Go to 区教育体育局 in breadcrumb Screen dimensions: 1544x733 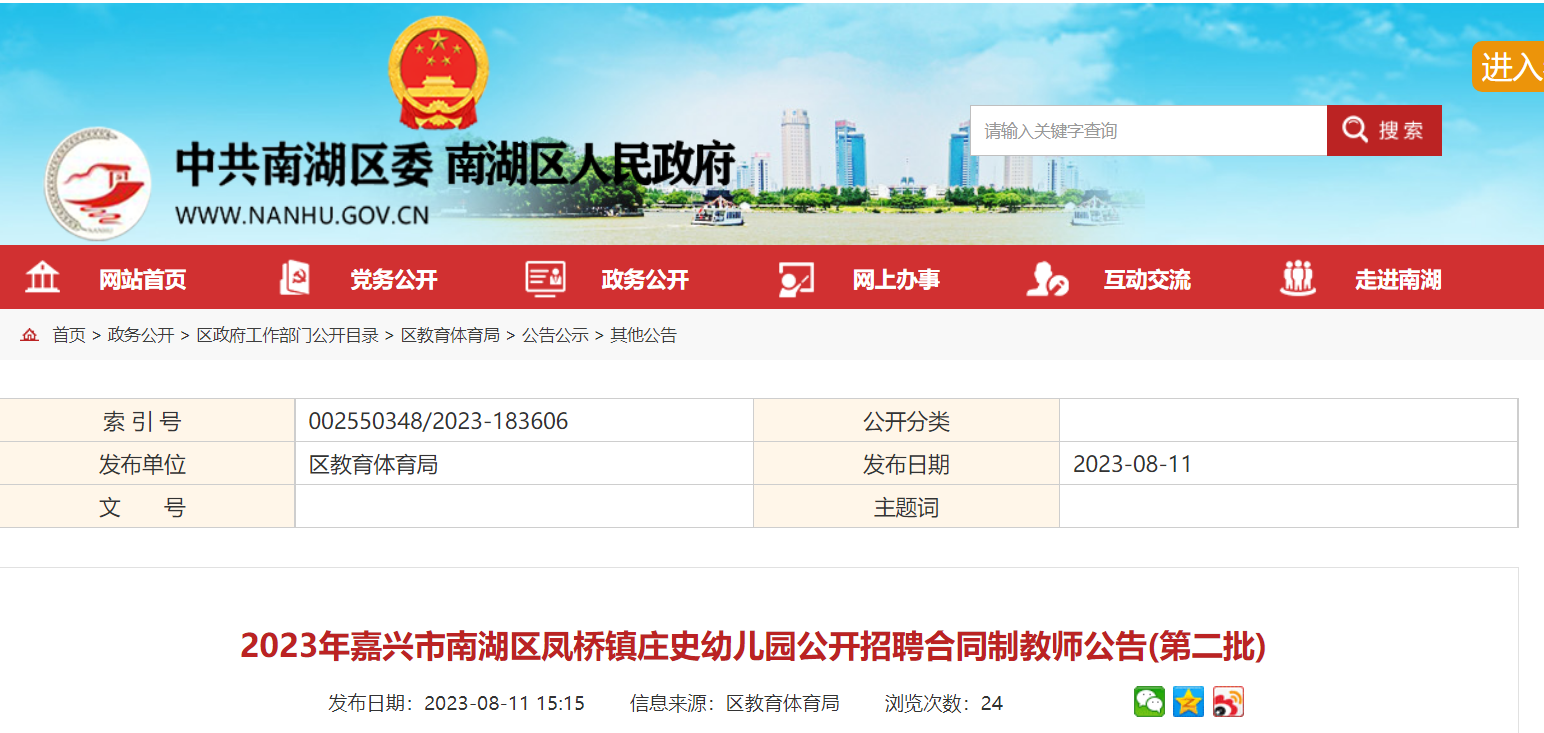pos(450,336)
